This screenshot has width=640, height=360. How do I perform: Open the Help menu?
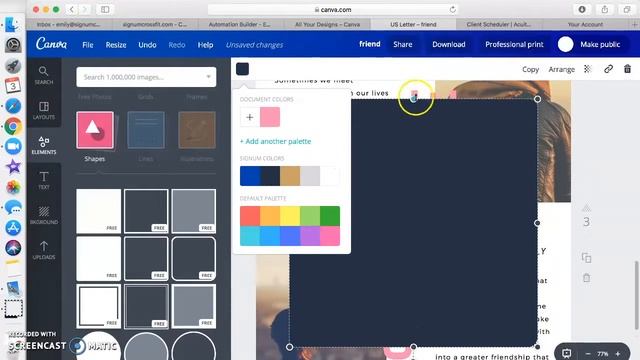(205, 45)
